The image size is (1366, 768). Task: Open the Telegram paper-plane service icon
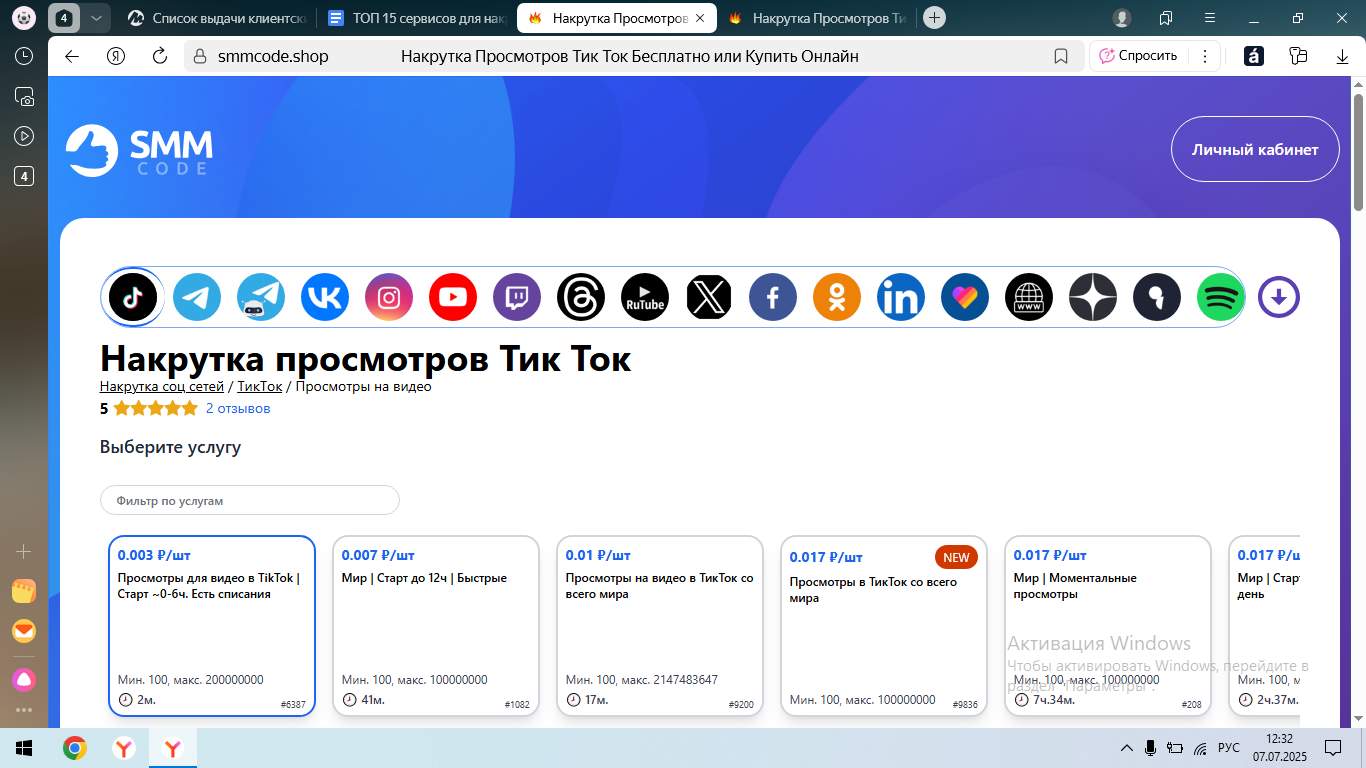point(197,297)
